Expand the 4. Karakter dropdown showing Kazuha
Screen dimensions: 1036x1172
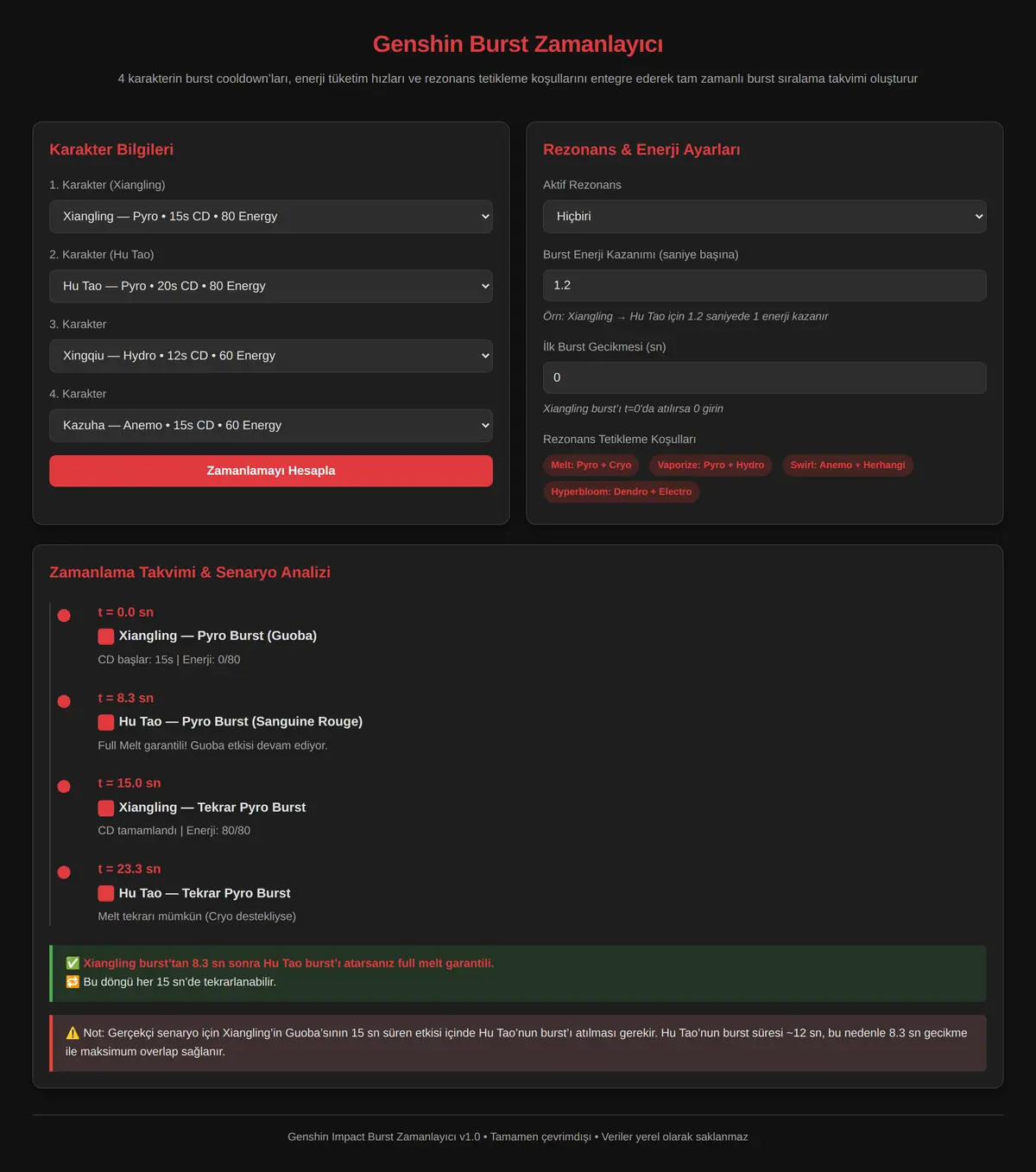(x=271, y=425)
